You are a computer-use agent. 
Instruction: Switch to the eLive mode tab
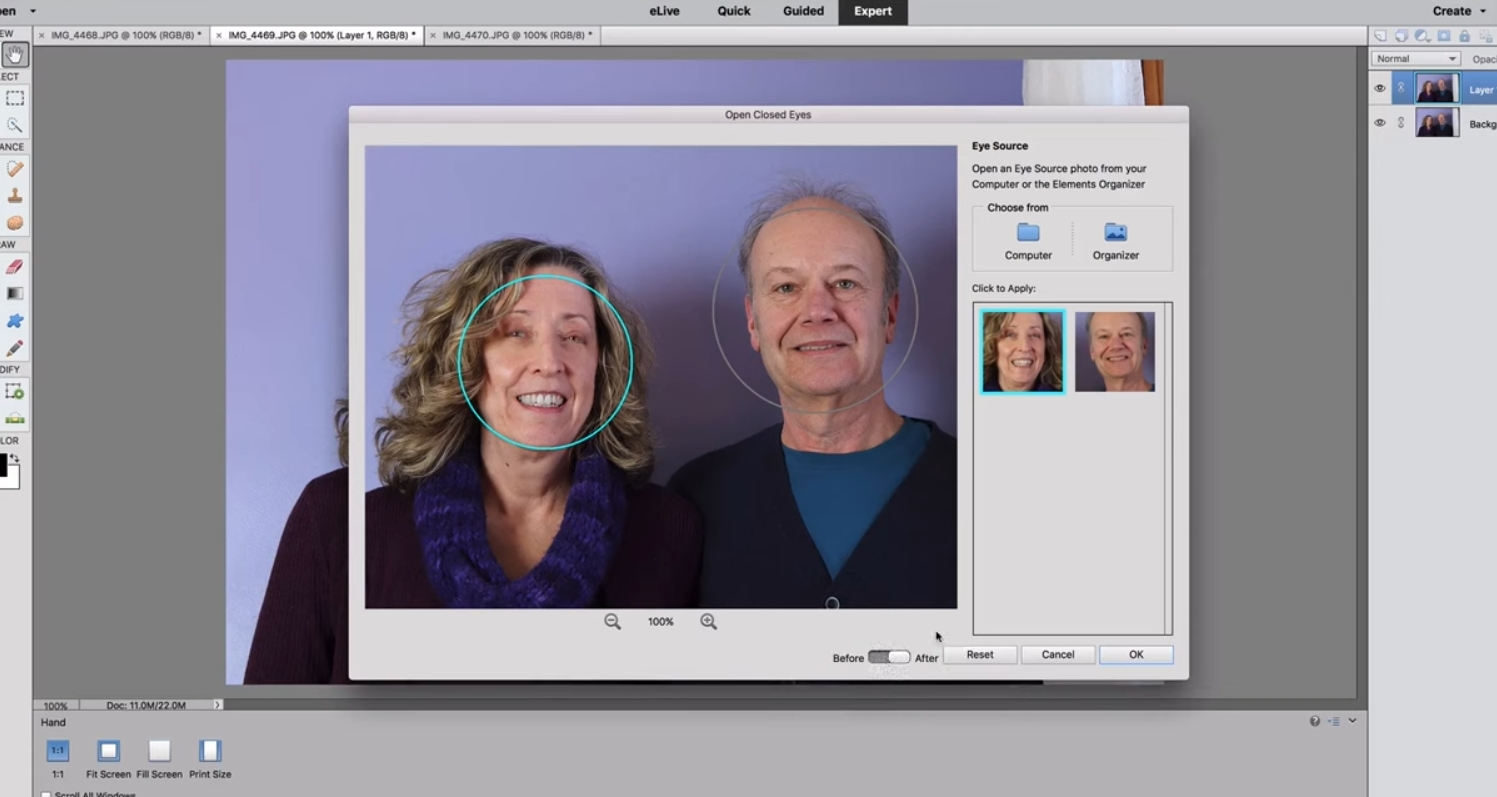(666, 11)
